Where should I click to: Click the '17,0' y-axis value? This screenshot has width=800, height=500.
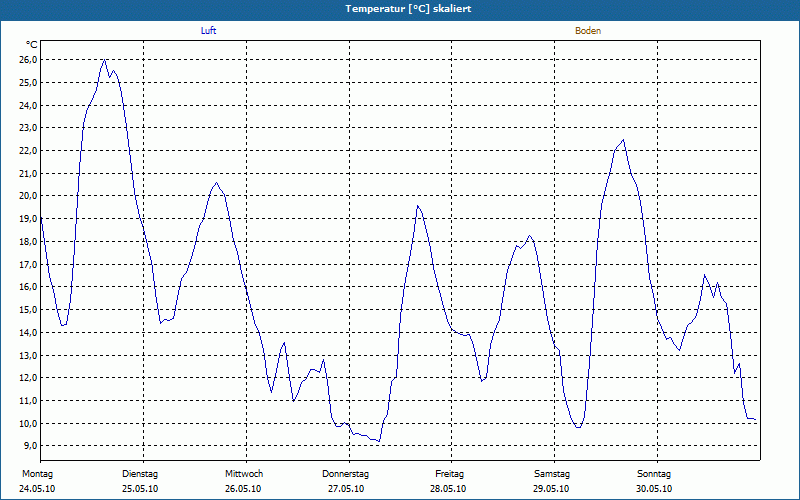point(29,264)
